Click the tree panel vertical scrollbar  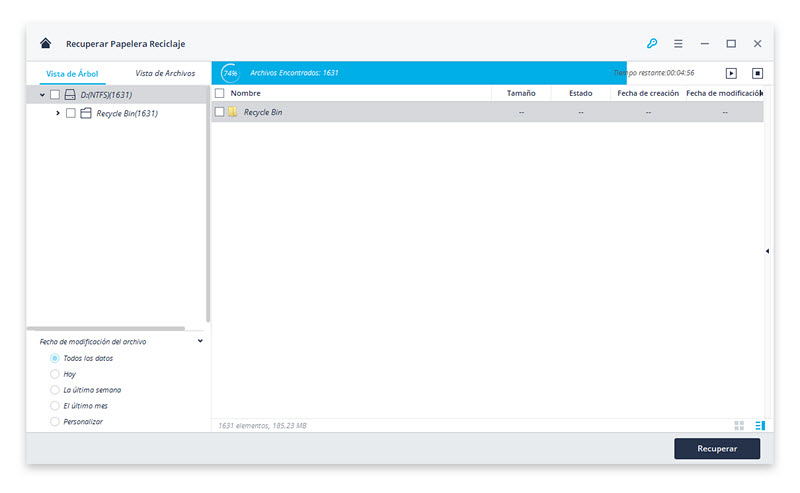208,204
